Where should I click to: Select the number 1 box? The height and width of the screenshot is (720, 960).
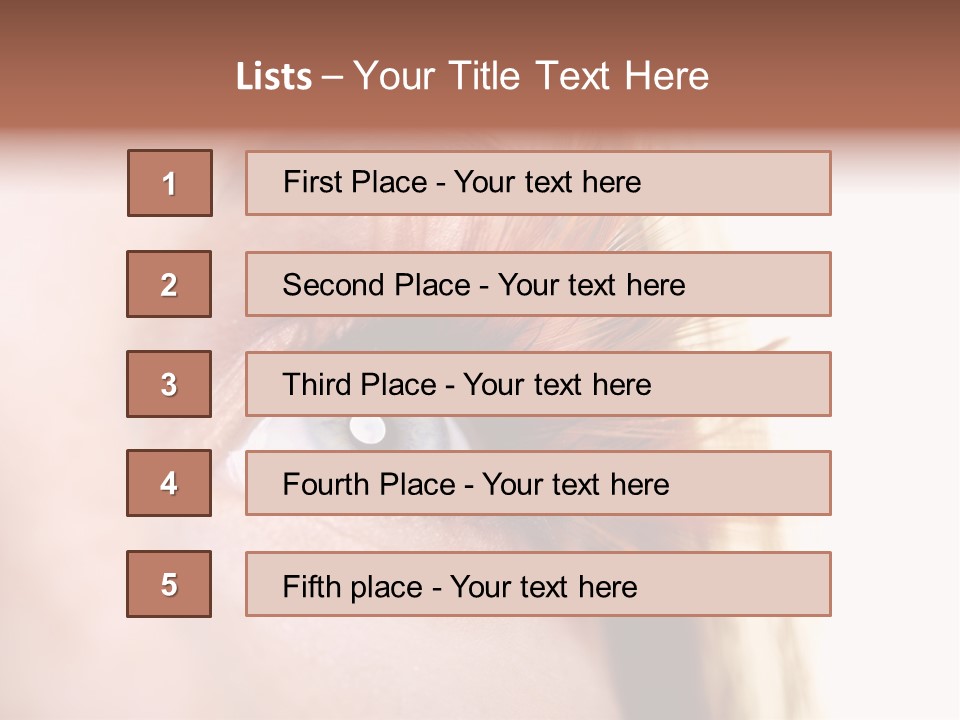(169, 183)
